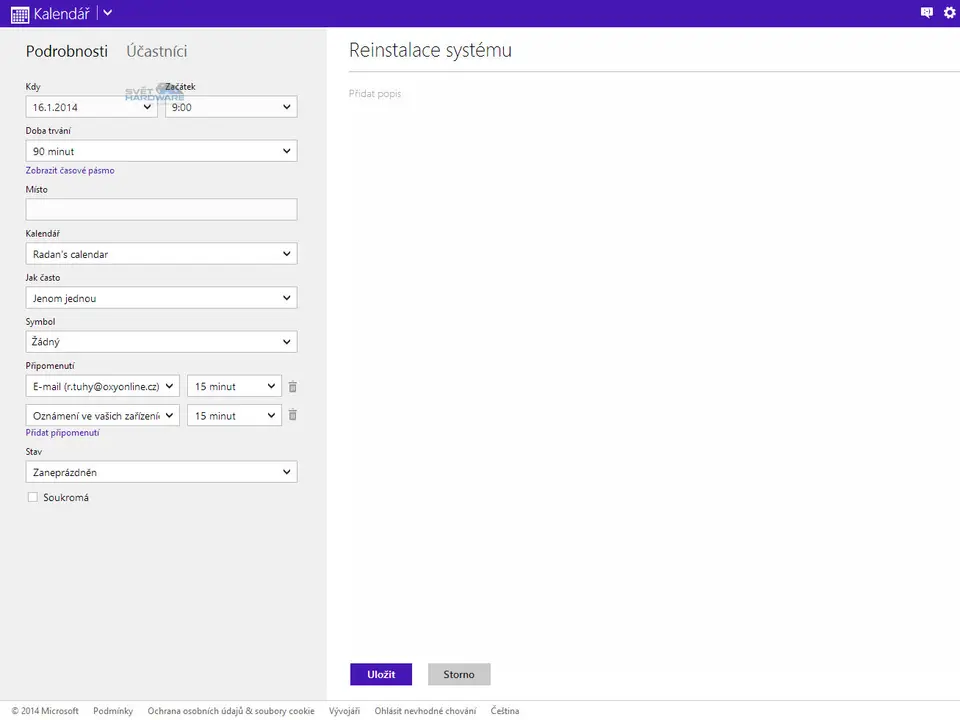Click the Zobrazit časové pásmo link
The height and width of the screenshot is (720, 960).
pyautogui.click(x=70, y=171)
